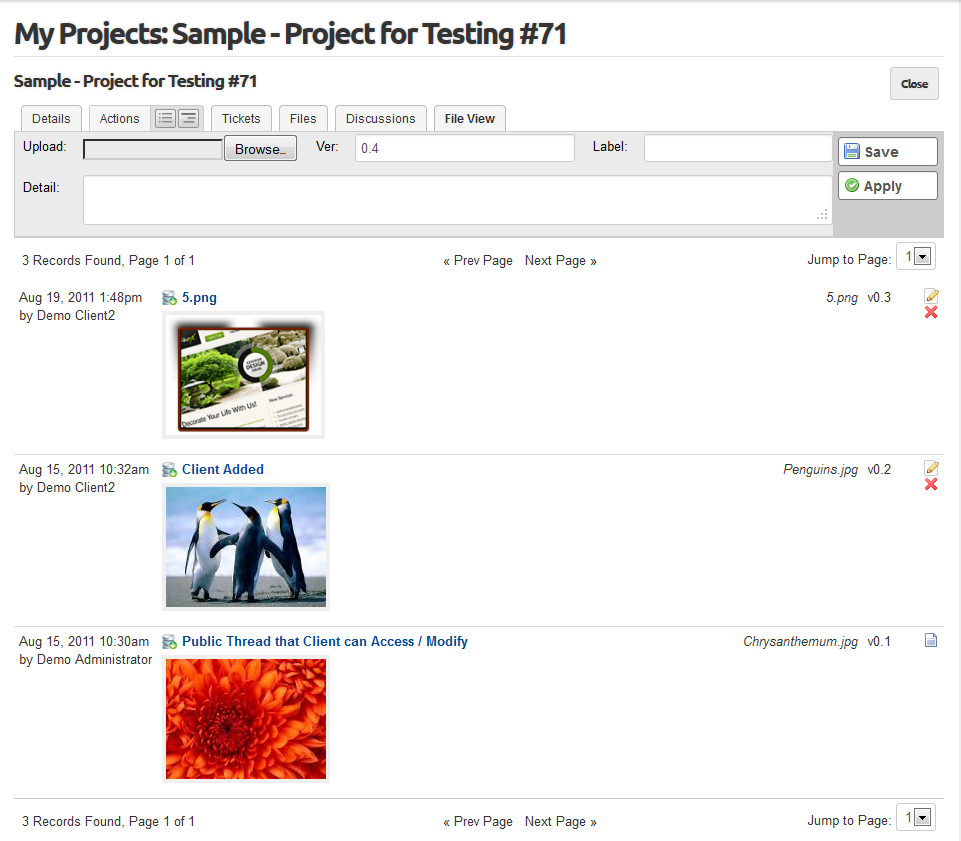
Task: Click download icon beside 5.png title
Action: pos(169,298)
